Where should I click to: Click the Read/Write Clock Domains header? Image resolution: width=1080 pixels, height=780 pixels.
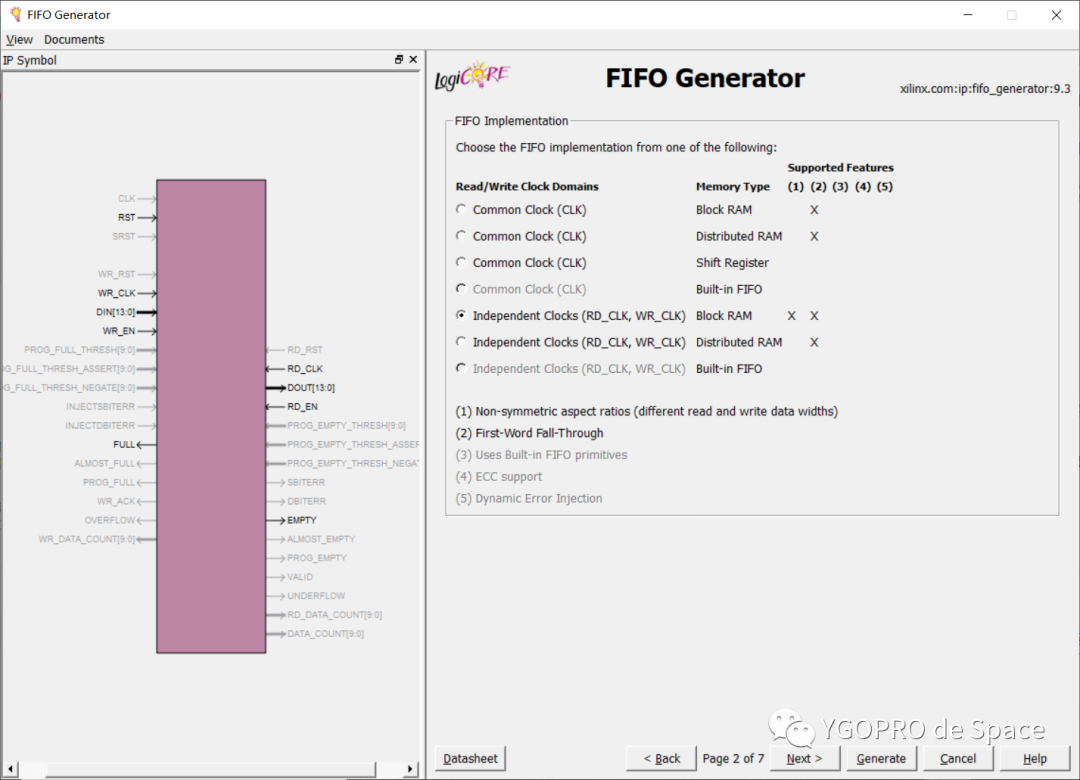pos(527,187)
